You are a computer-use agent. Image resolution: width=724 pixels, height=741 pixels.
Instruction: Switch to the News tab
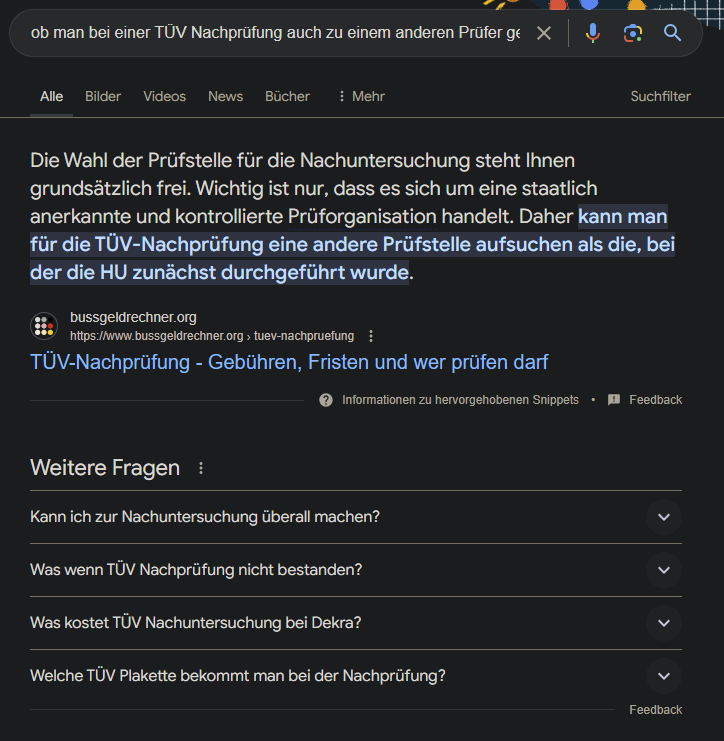[x=225, y=96]
